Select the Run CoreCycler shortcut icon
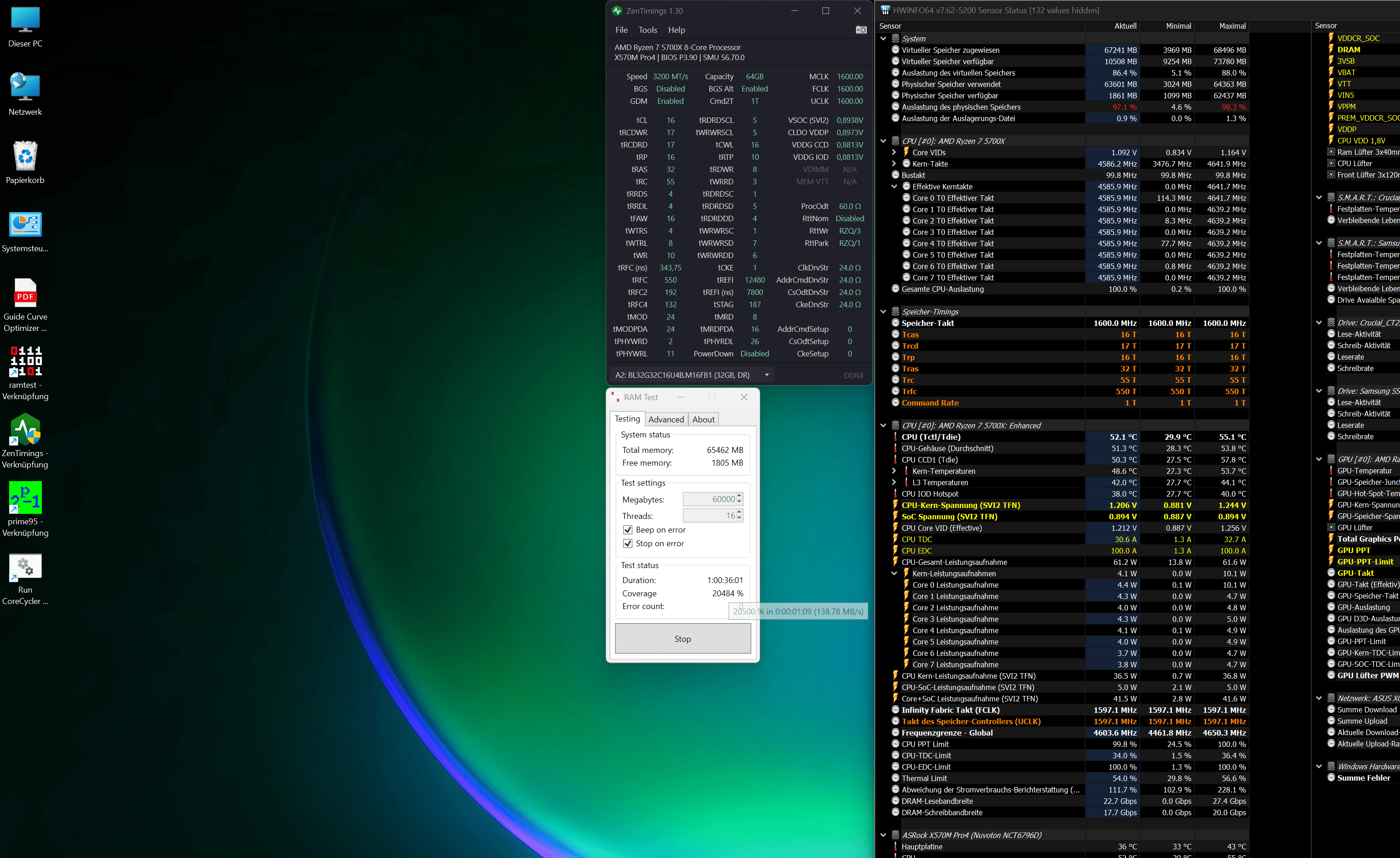 pyautogui.click(x=25, y=579)
